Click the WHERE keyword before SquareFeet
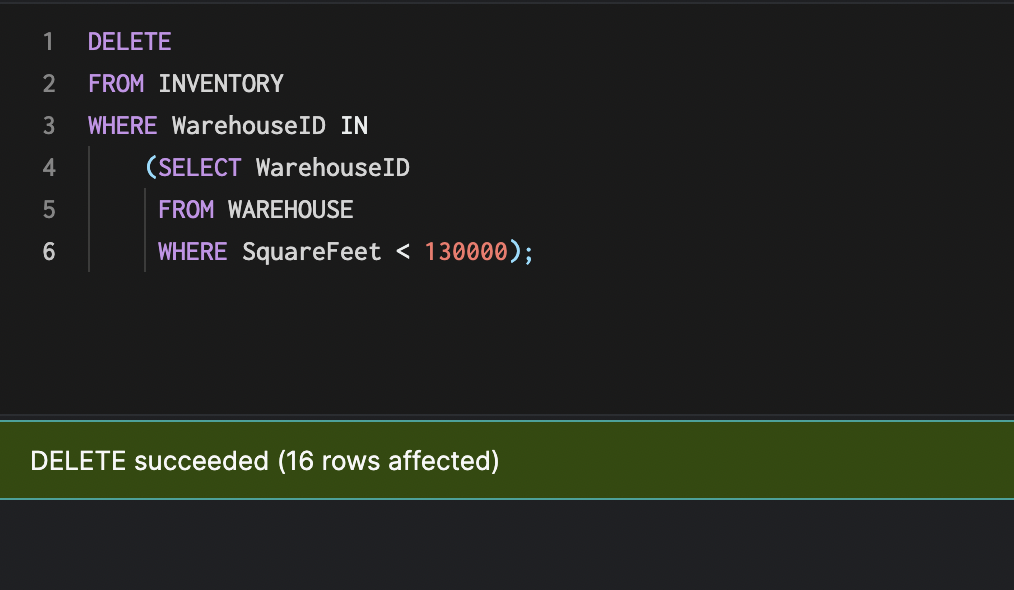Image resolution: width=1014 pixels, height=590 pixels. click(x=192, y=251)
